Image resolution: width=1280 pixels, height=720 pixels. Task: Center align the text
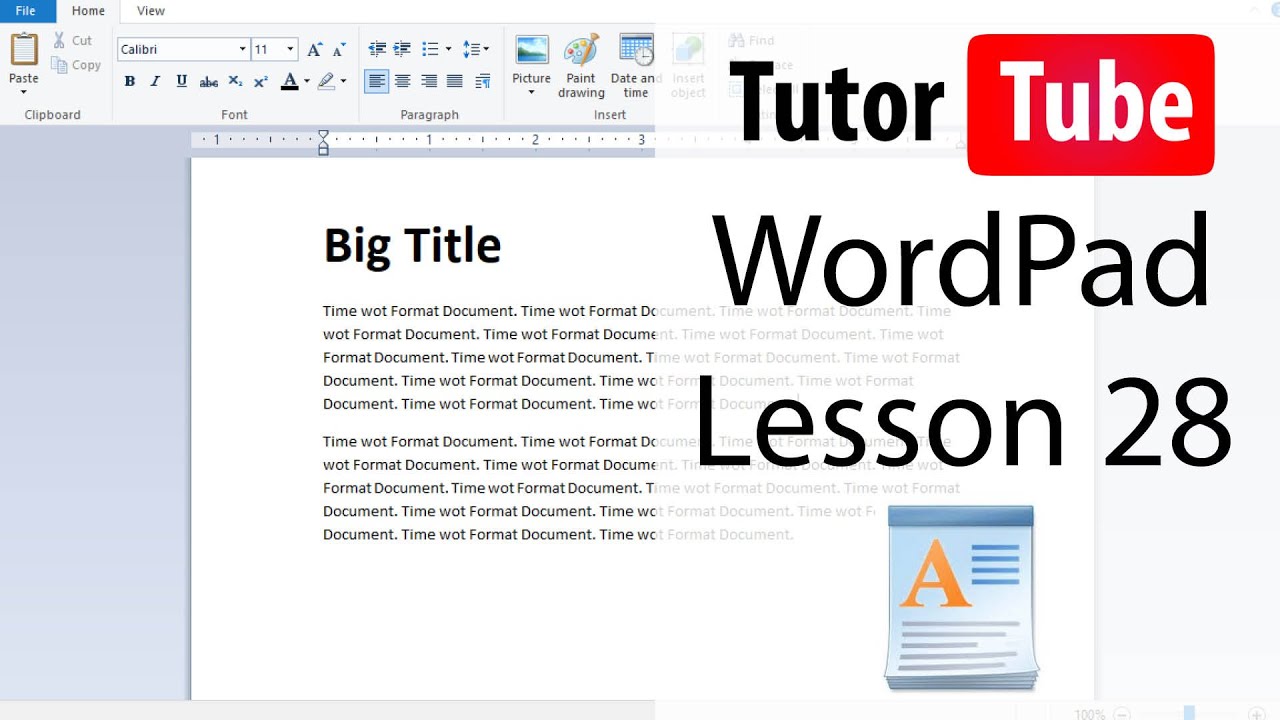[x=403, y=82]
